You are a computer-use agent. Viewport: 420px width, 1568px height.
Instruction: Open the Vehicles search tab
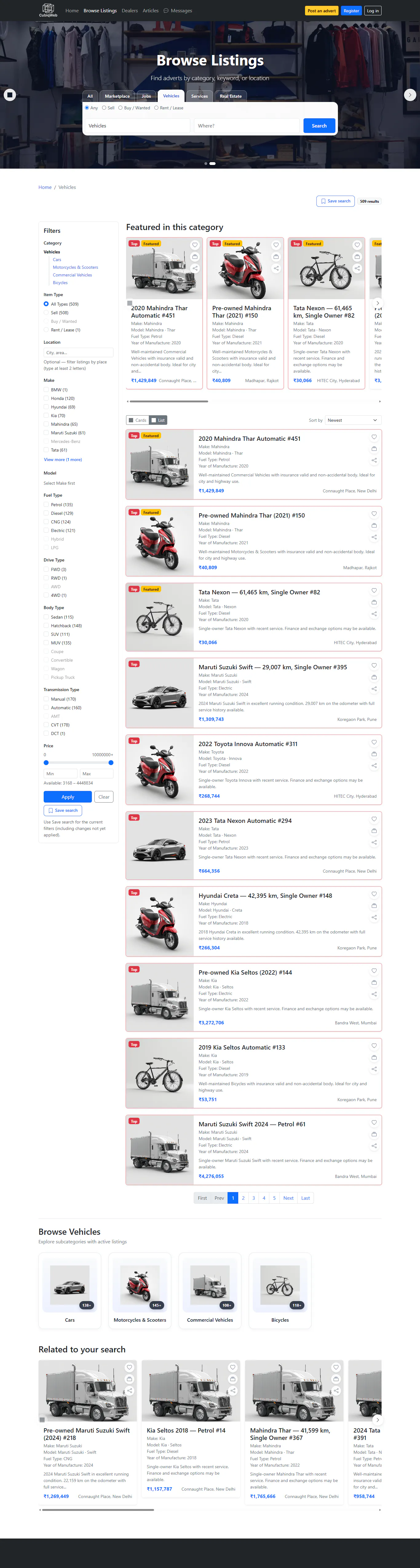(x=171, y=96)
